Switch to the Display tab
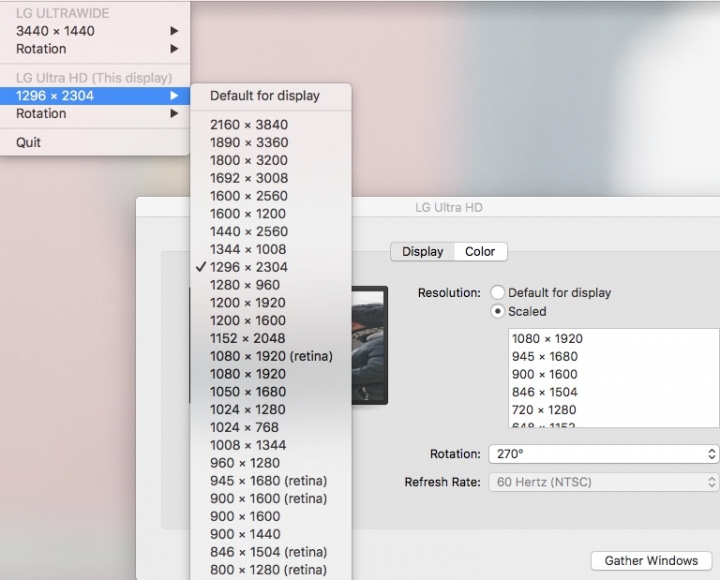 [422, 252]
